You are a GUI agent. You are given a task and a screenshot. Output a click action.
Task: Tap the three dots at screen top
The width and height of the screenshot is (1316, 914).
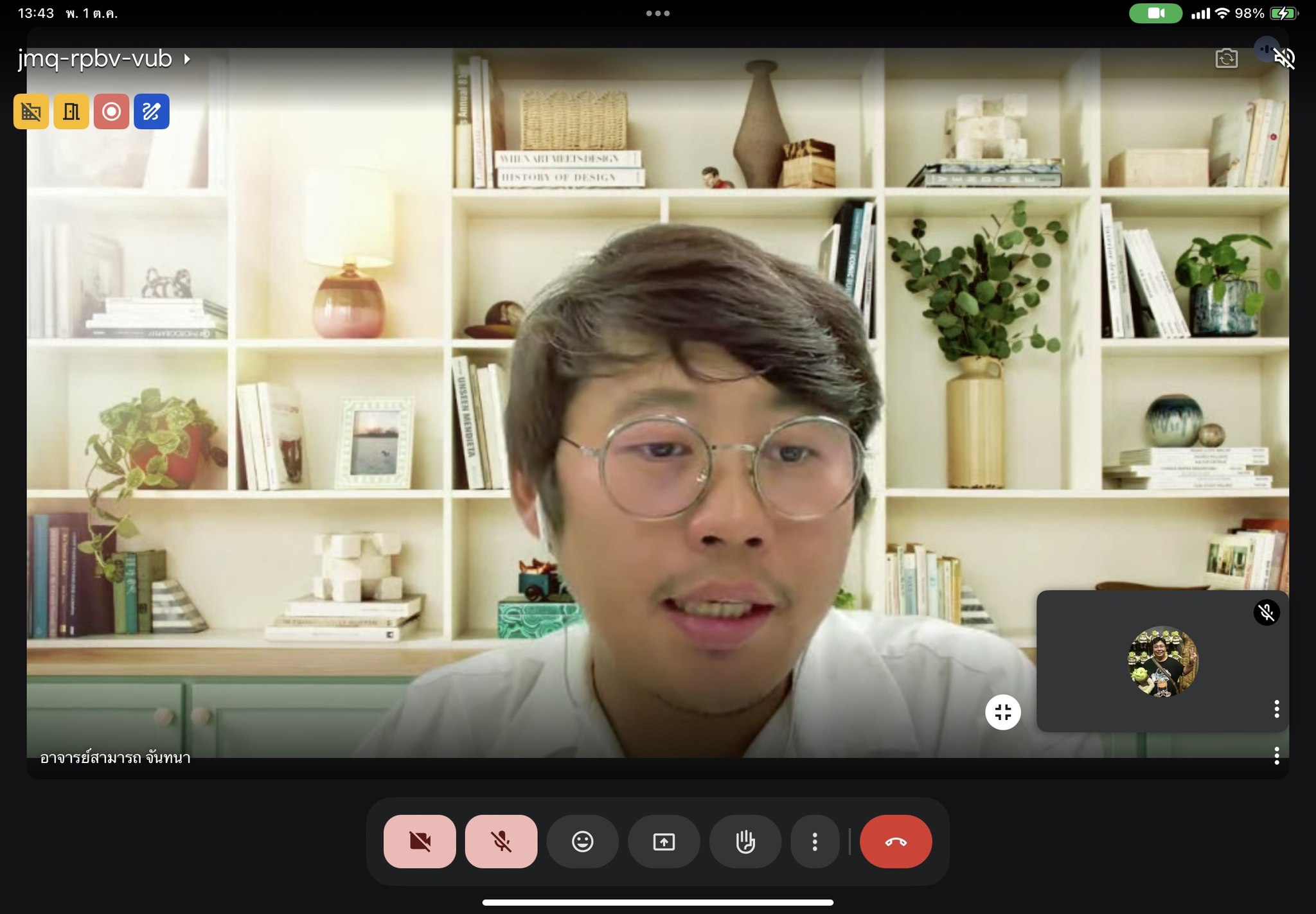click(x=657, y=13)
